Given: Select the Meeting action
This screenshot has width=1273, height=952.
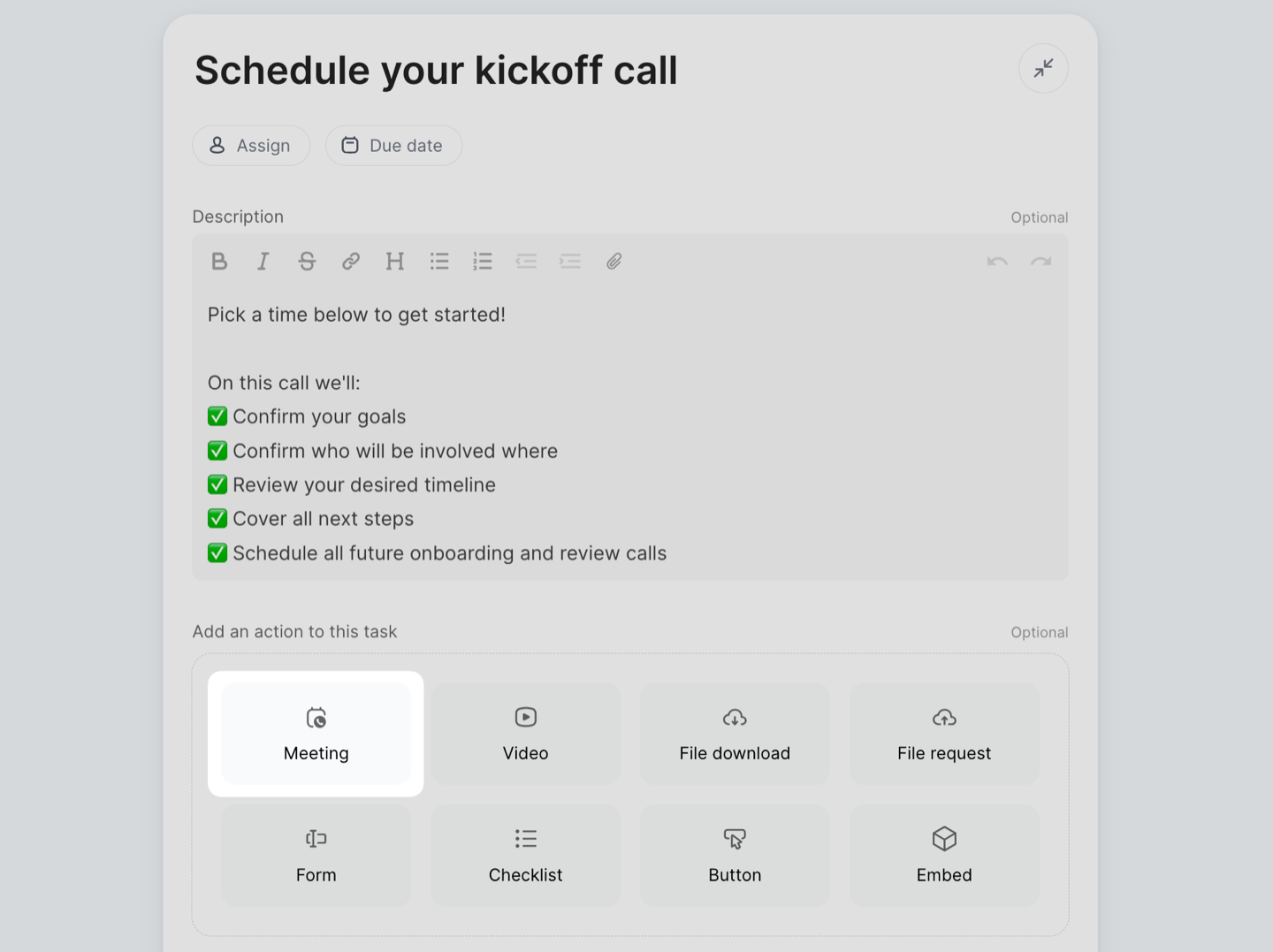Looking at the screenshot, I should (316, 734).
